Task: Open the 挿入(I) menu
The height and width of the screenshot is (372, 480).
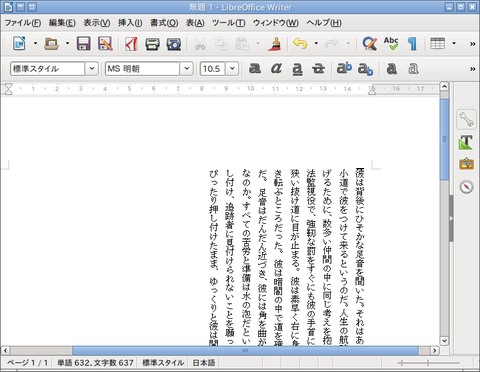Action: [130, 23]
